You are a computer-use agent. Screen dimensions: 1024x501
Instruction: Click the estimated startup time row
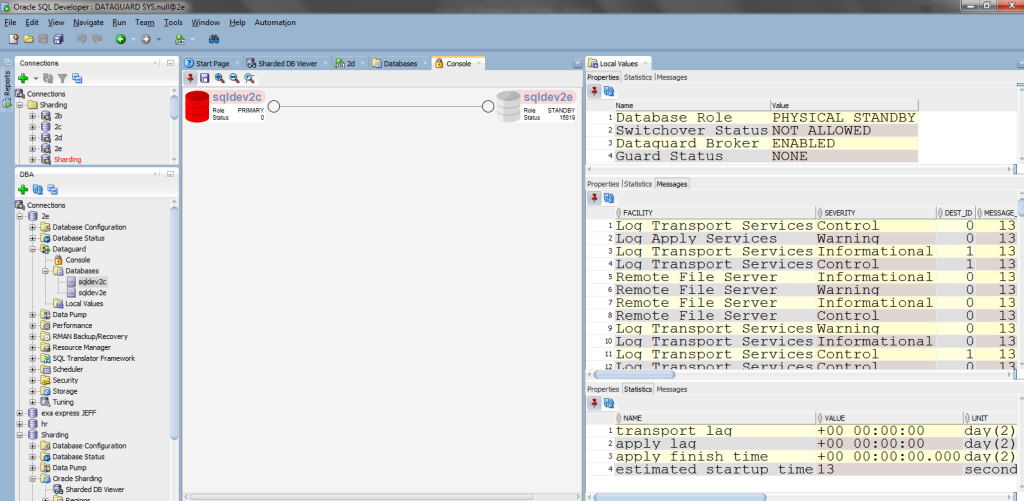coord(815,470)
